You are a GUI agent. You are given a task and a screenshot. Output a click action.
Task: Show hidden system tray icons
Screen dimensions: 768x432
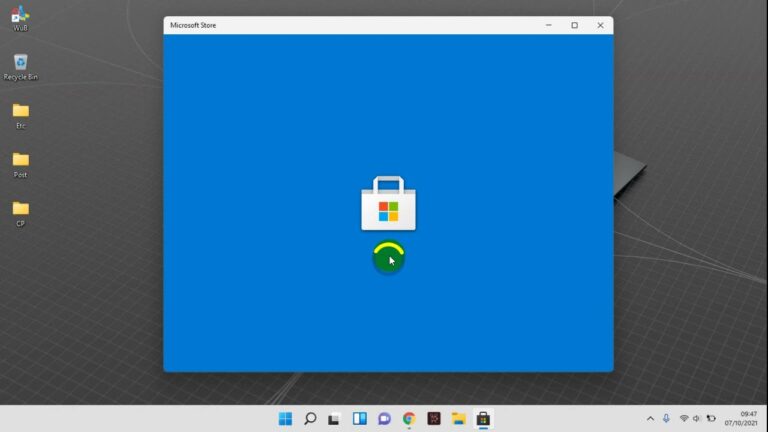coord(650,419)
